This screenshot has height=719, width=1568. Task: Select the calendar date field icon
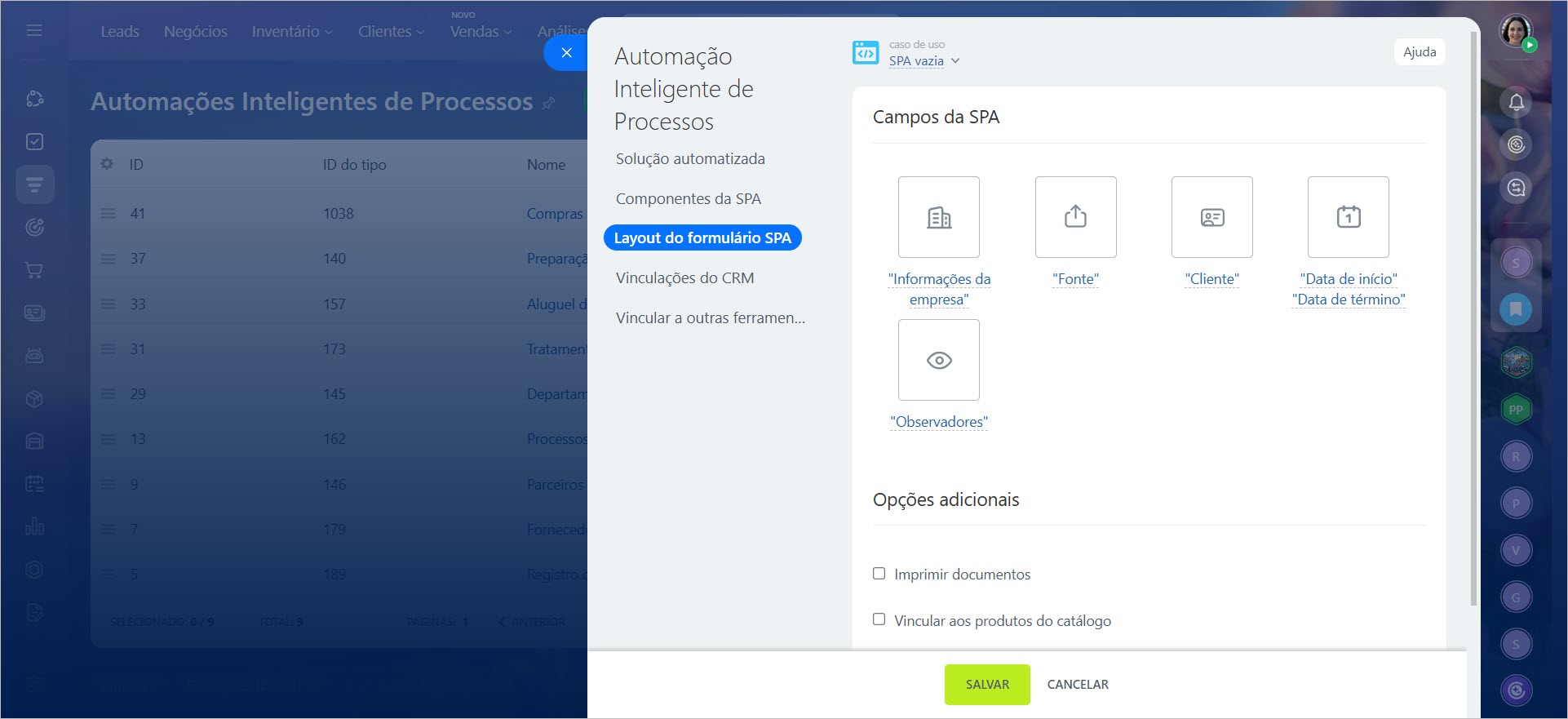tap(1348, 217)
